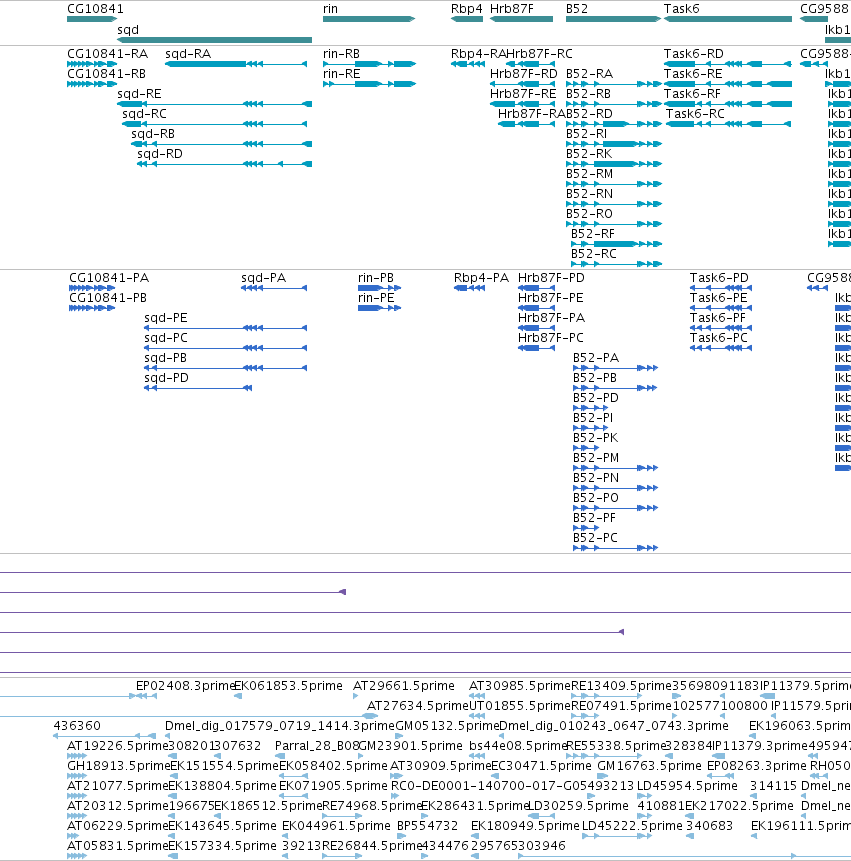Select transcript B52-RO
This screenshot has height=861, width=851.
tap(614, 224)
